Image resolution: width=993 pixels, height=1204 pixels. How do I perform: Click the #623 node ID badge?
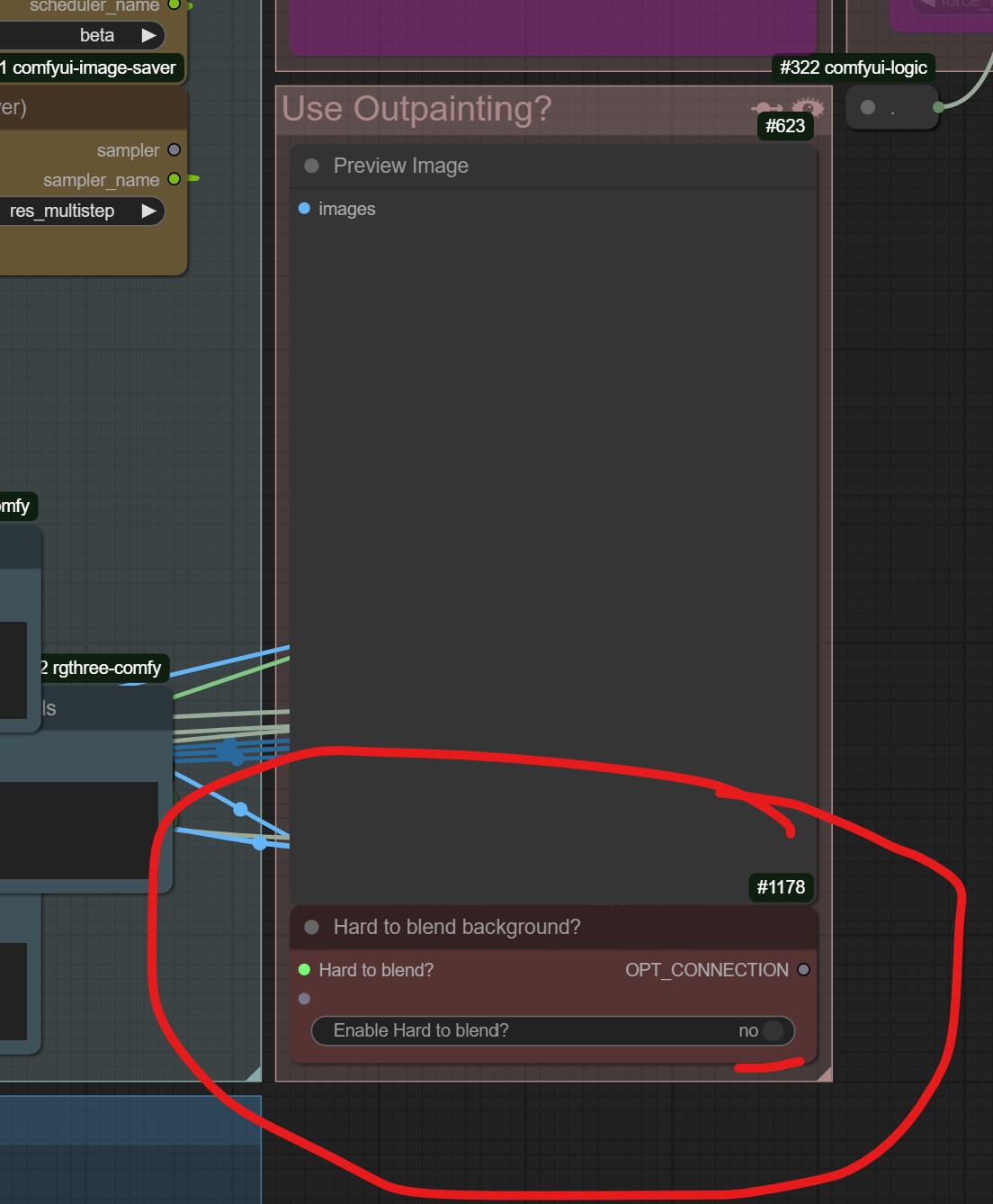tap(785, 126)
